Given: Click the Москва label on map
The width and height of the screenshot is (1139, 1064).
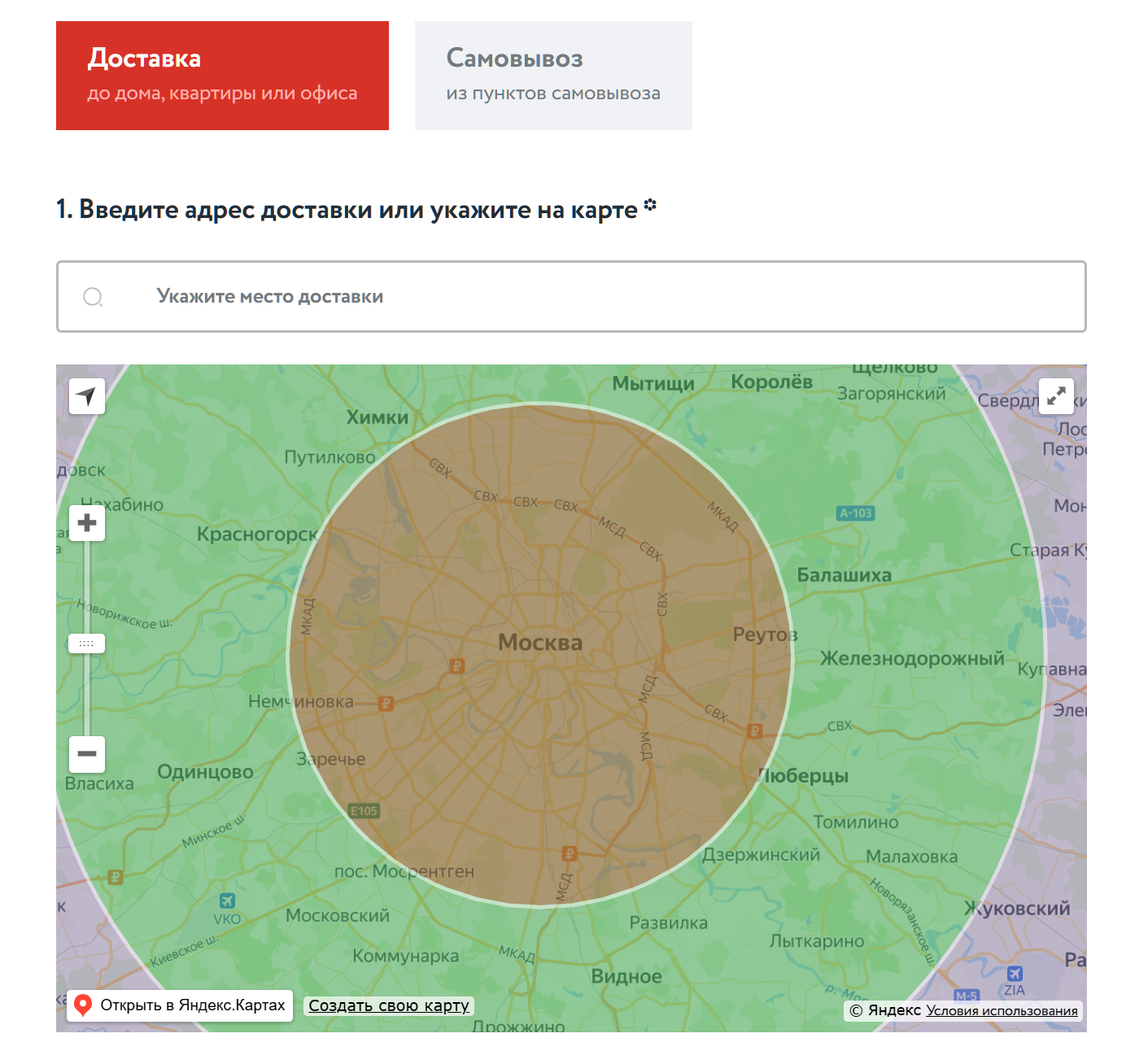Looking at the screenshot, I should click(x=540, y=643).
